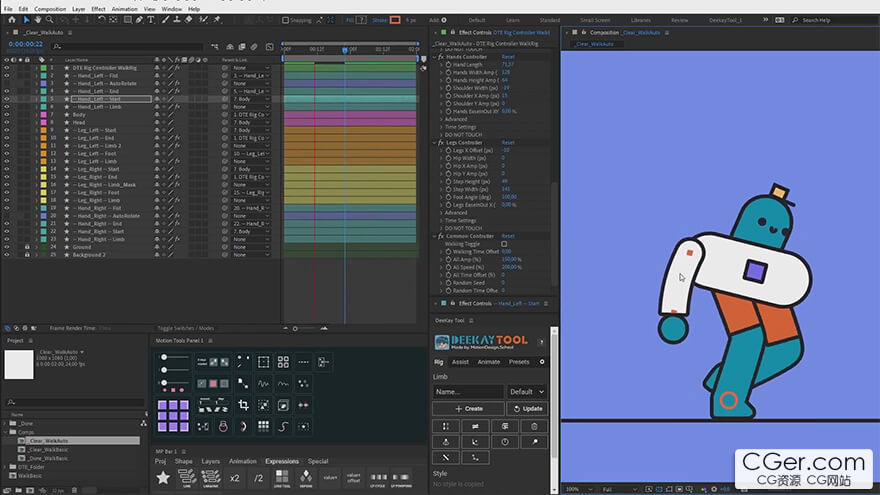Viewport: 880px width, 495px height.
Task: Switch to Shape tab in MP Bar
Action: (184, 461)
